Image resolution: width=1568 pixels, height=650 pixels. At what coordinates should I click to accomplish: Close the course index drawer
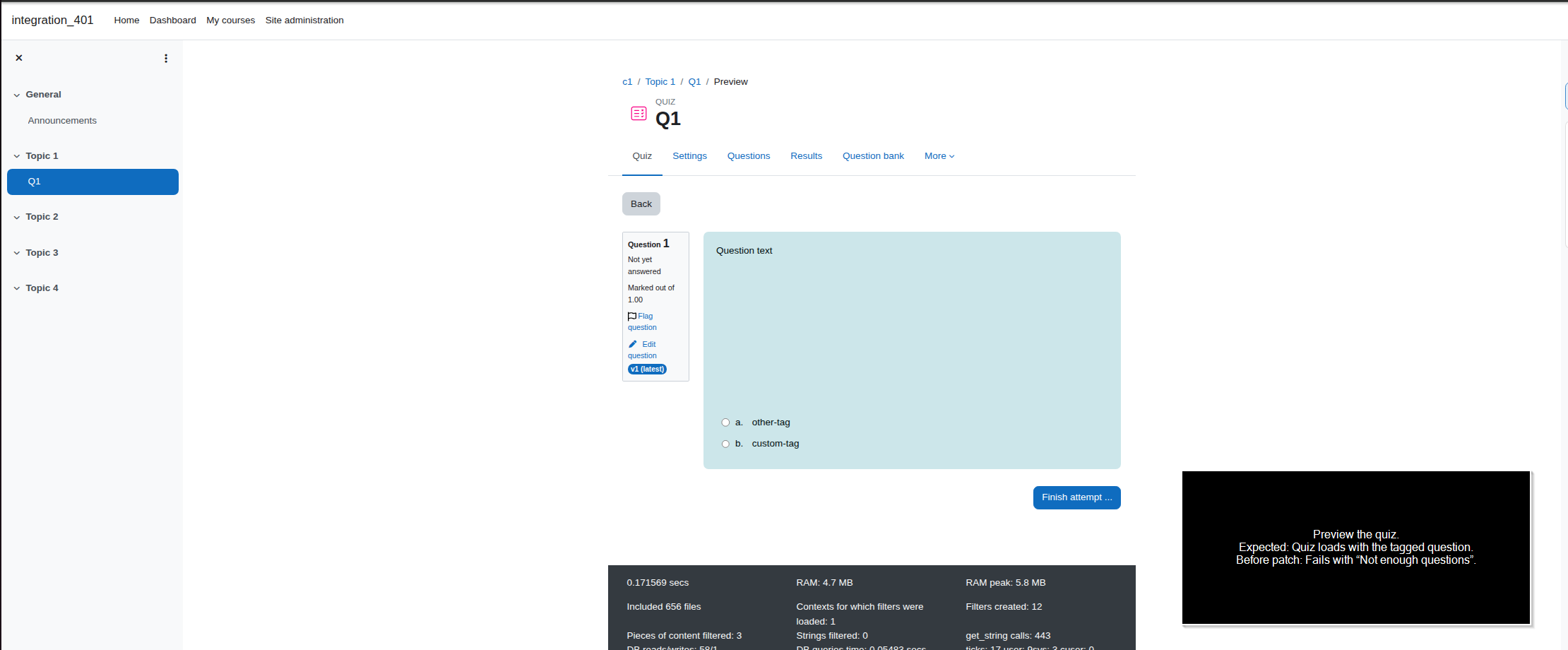coord(19,58)
